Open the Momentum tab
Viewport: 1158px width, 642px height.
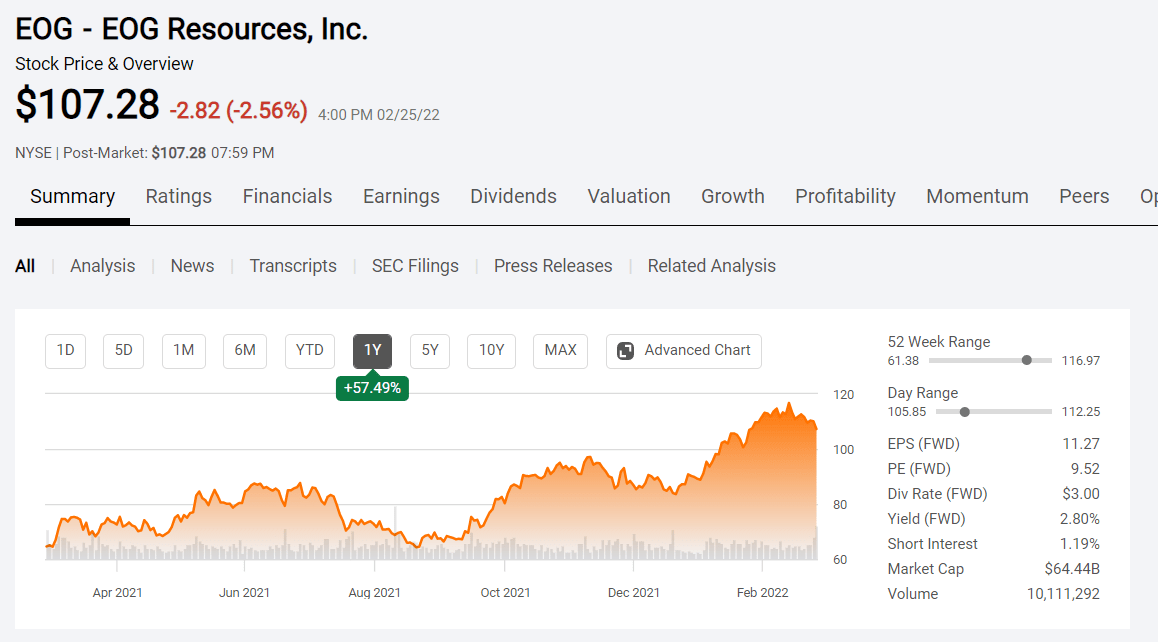click(x=977, y=197)
